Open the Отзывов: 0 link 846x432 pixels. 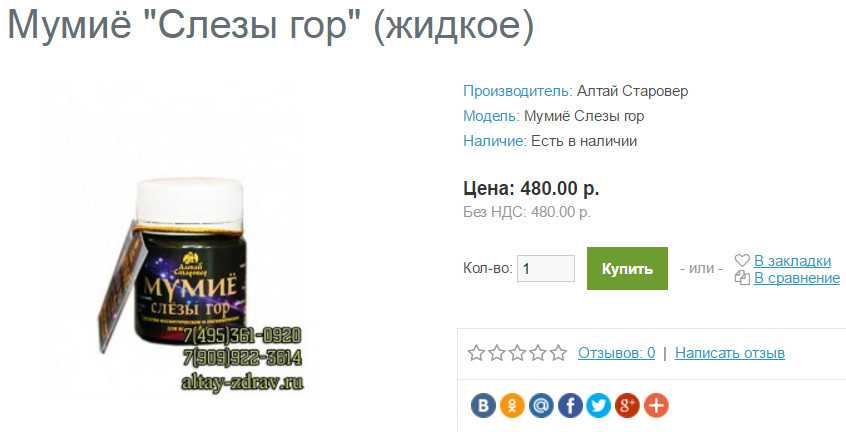coord(616,353)
